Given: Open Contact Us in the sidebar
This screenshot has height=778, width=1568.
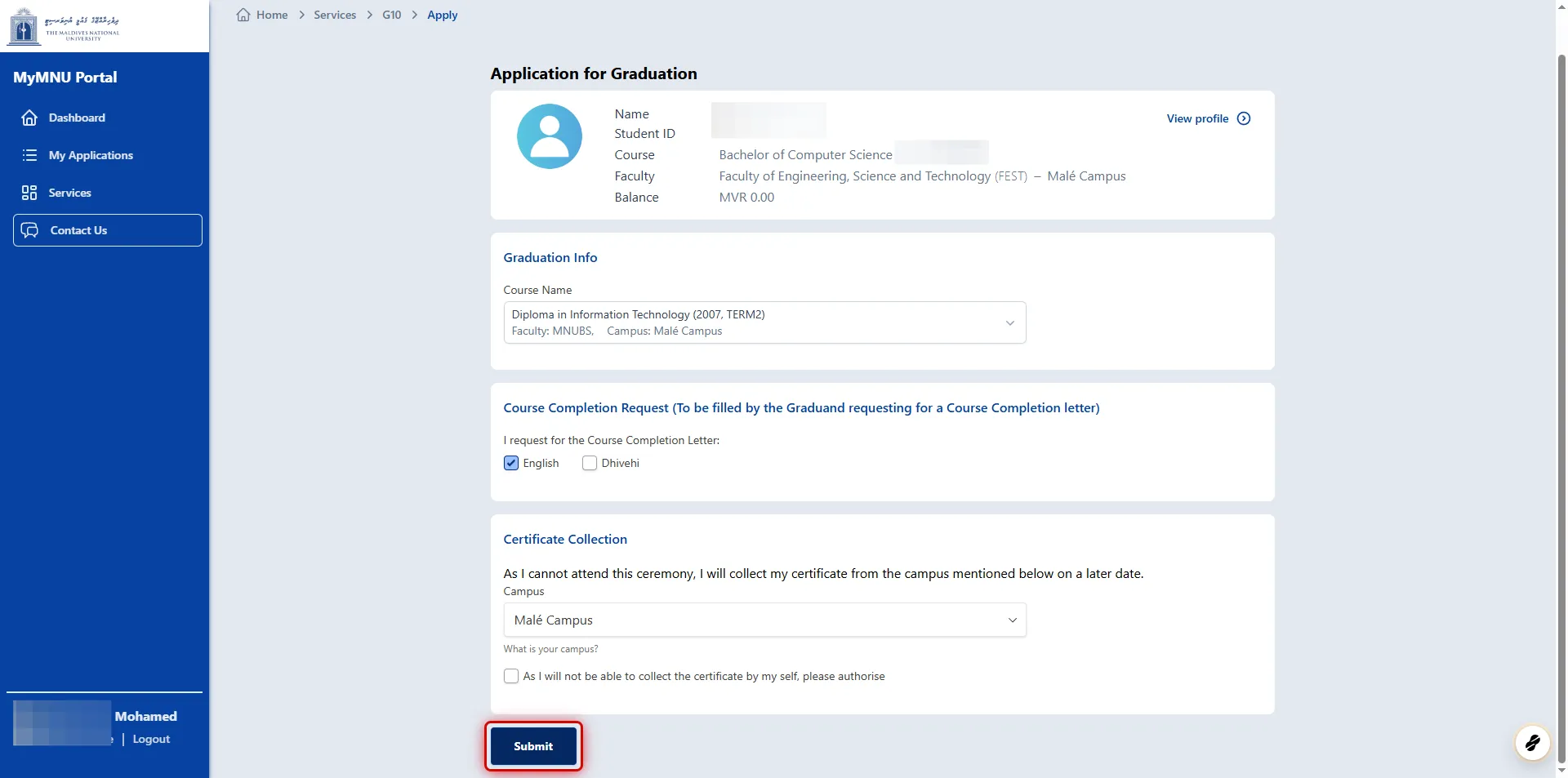Looking at the screenshot, I should click(107, 230).
